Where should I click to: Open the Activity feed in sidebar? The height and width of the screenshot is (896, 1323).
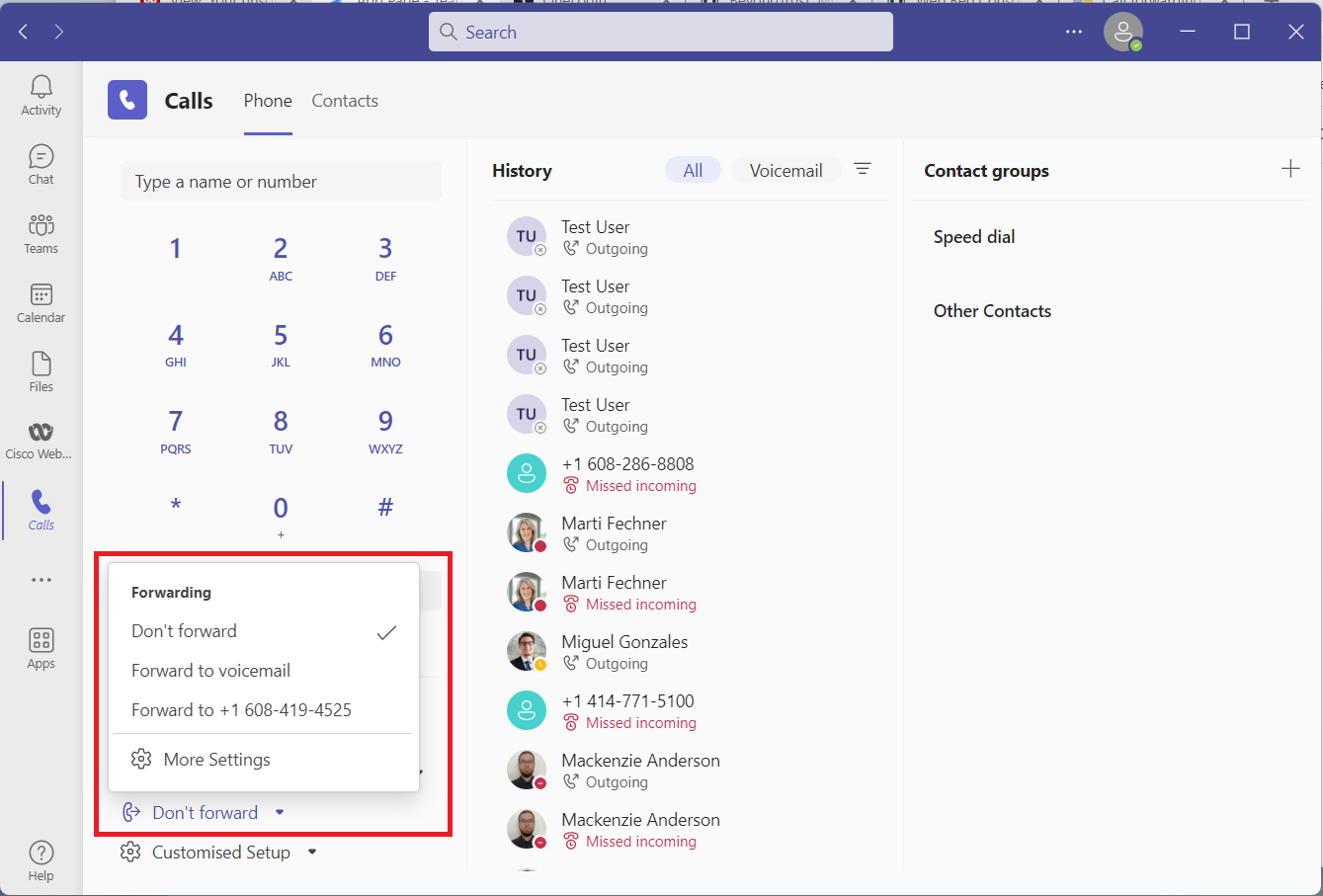(x=41, y=96)
